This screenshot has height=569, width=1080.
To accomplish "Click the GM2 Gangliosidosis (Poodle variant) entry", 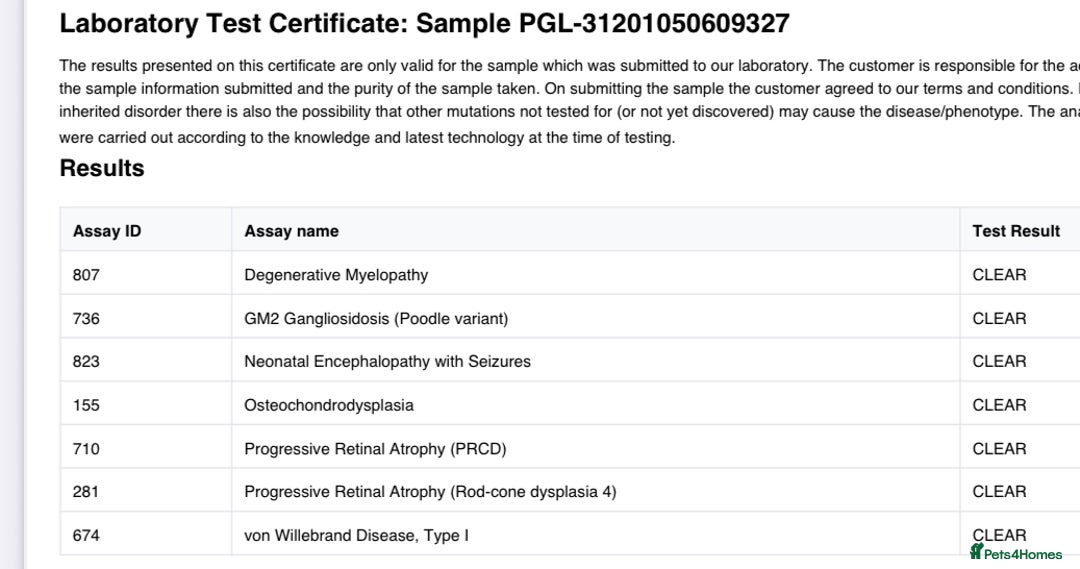I will (376, 319).
